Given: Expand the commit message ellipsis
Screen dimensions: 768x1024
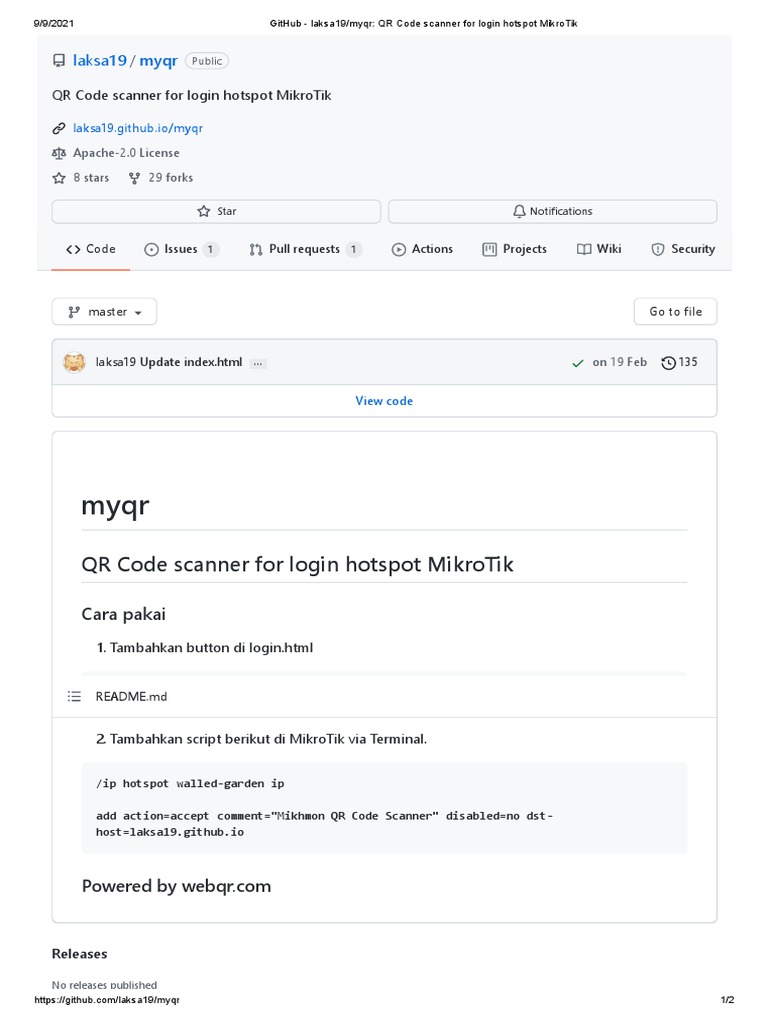Looking at the screenshot, I should point(258,363).
